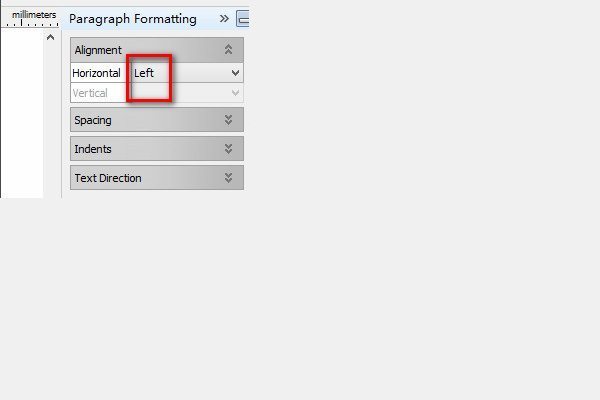Click the millimeters ruler units label

tap(34, 15)
